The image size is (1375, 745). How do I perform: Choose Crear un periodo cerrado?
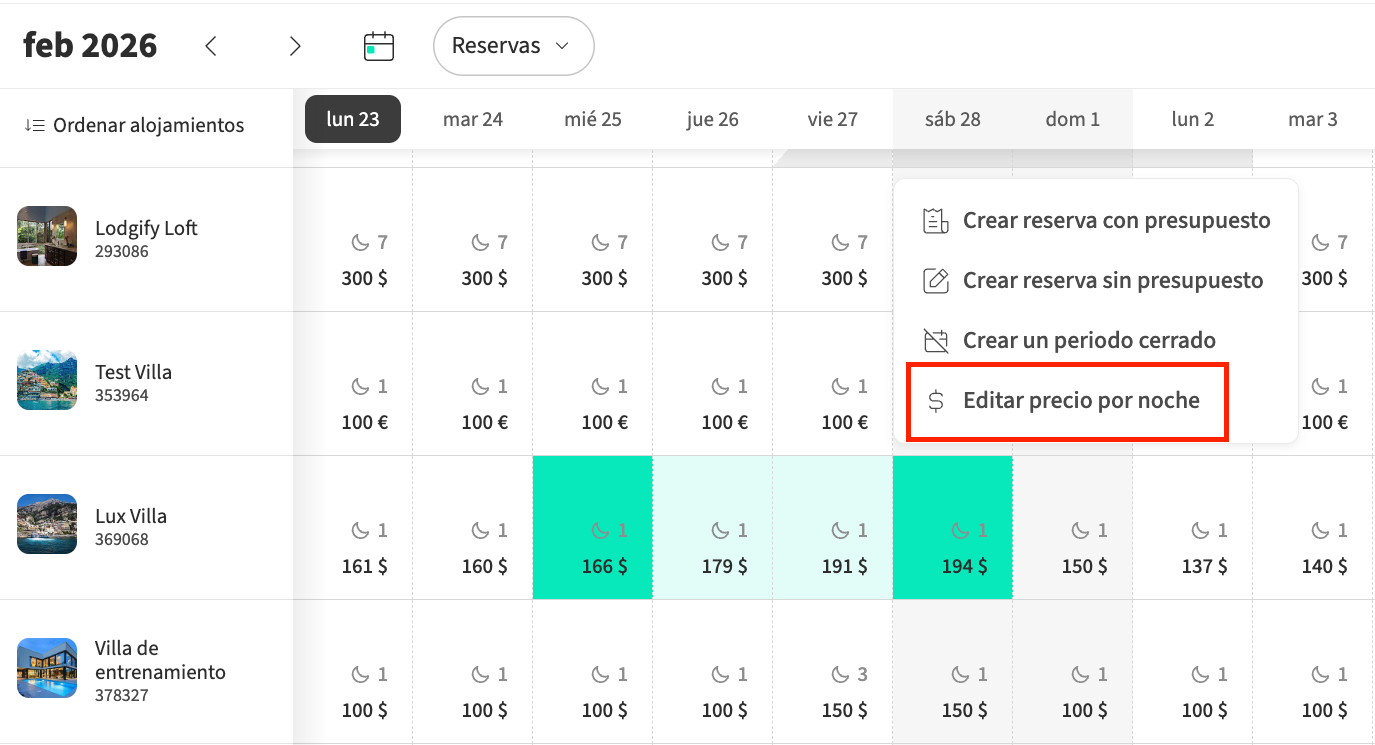tap(1089, 340)
